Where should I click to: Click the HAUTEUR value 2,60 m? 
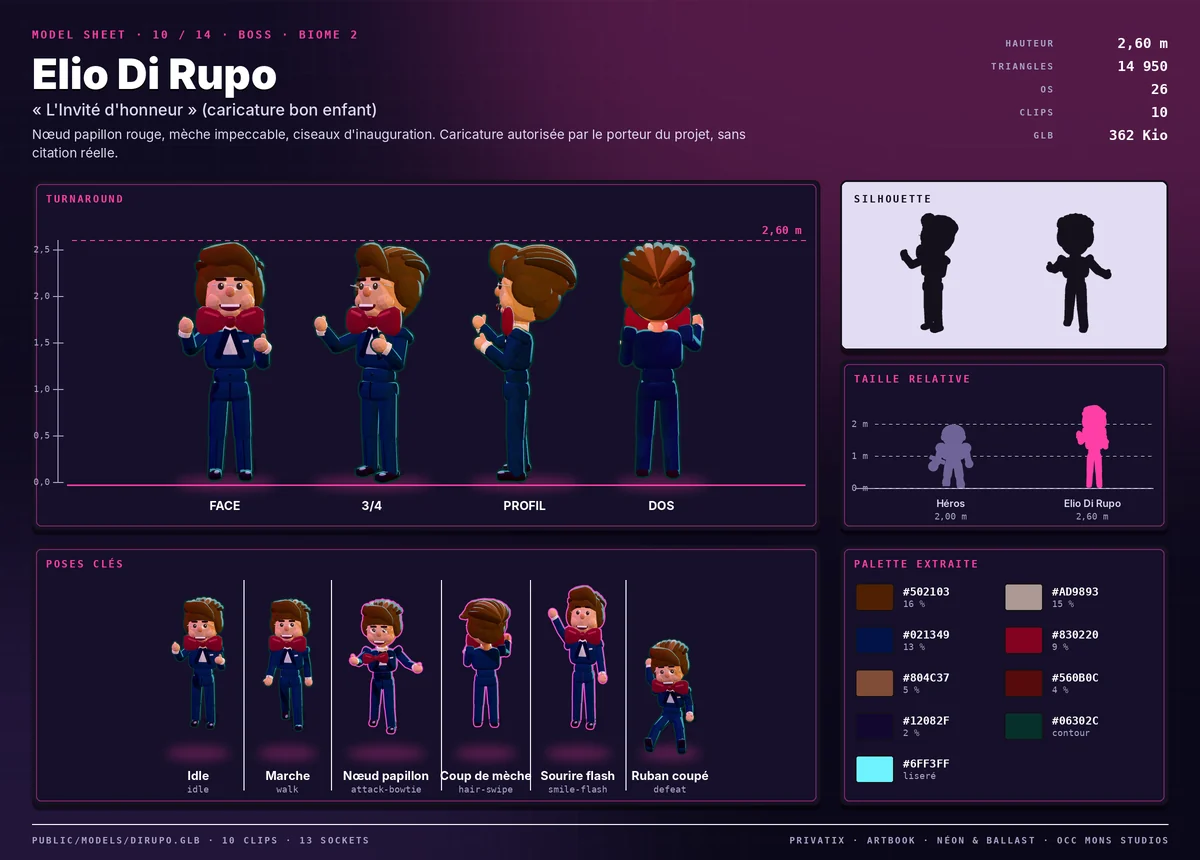click(1142, 43)
